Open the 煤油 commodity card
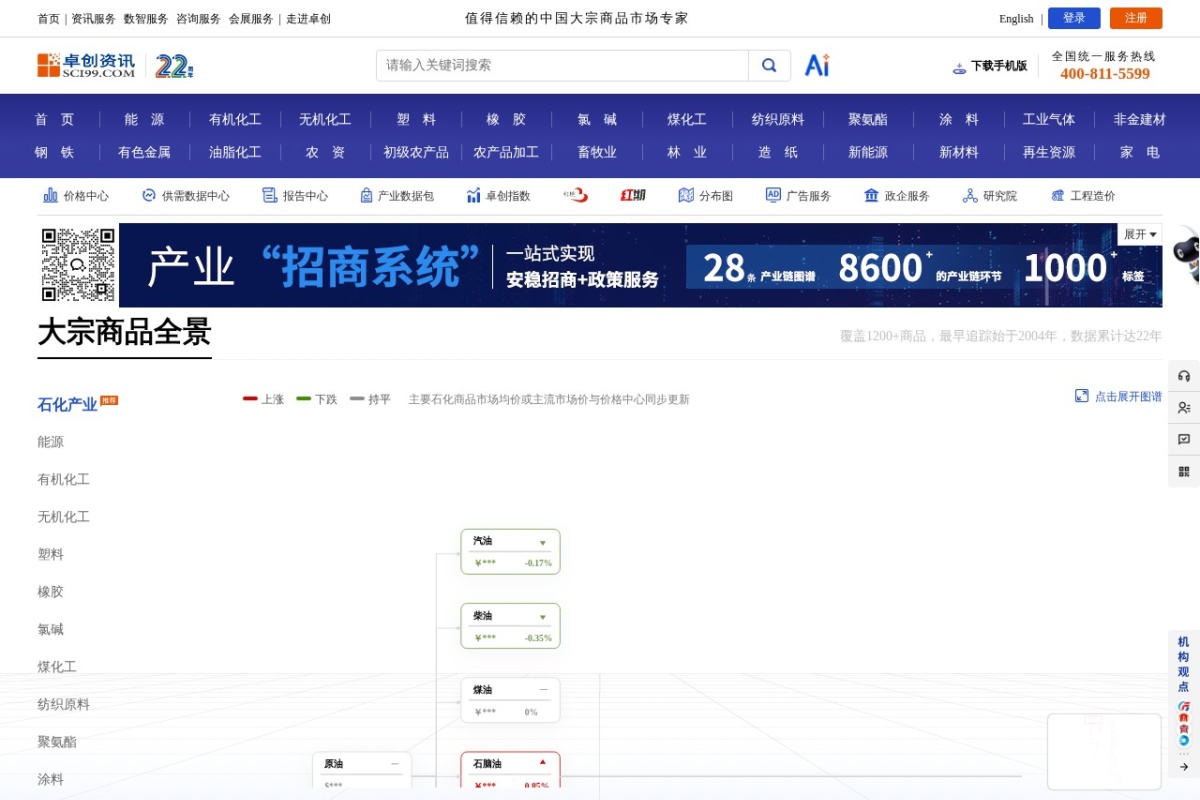Screen dimensions: 1200x800 point(510,700)
